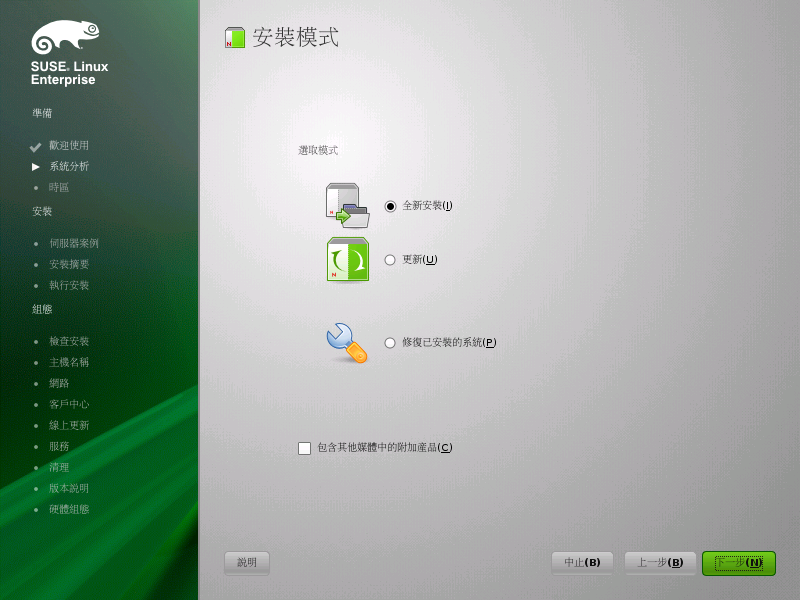Screen dimensions: 800x600
Task: Click the 版本說明 step in the sidebar
Action: 69,488
